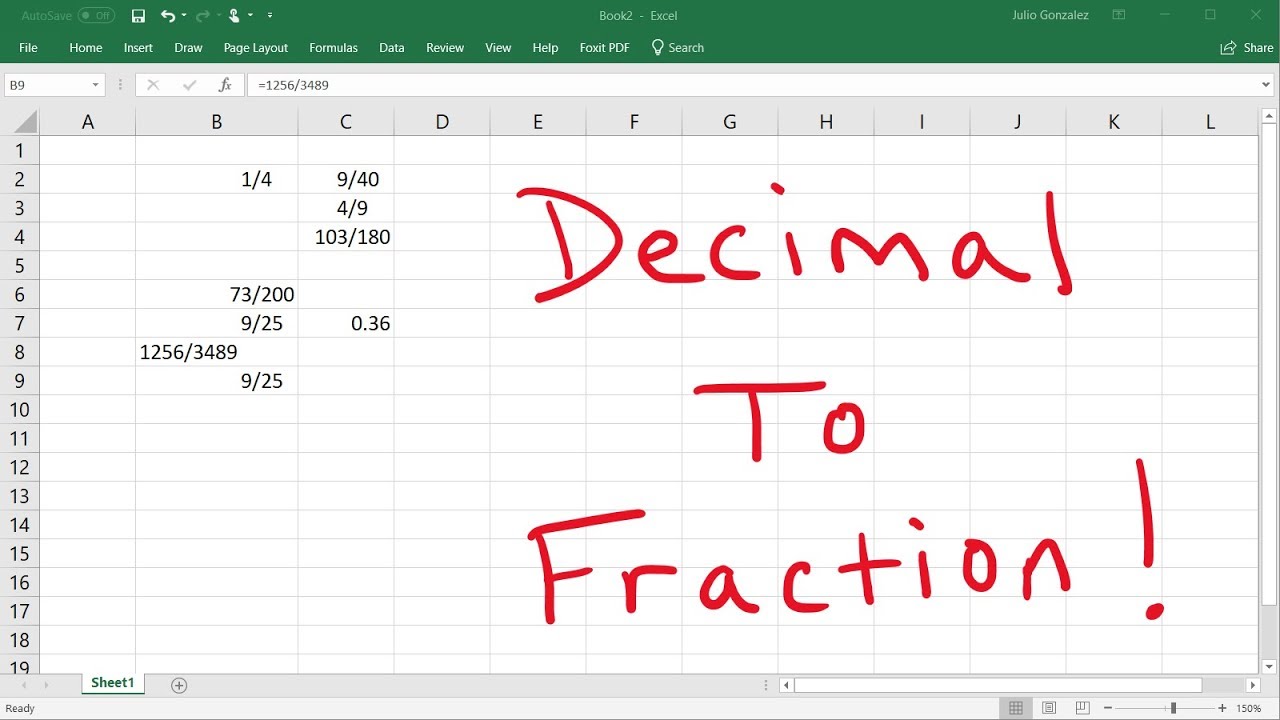The image size is (1280, 720).
Task: Click the zoom in plus button
Action: click(x=1222, y=708)
